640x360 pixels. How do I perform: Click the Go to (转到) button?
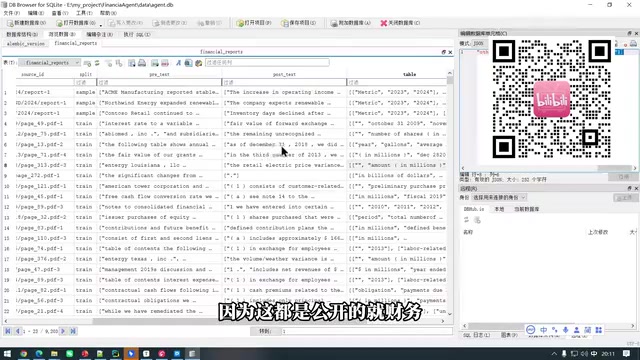pyautogui.click(x=265, y=331)
